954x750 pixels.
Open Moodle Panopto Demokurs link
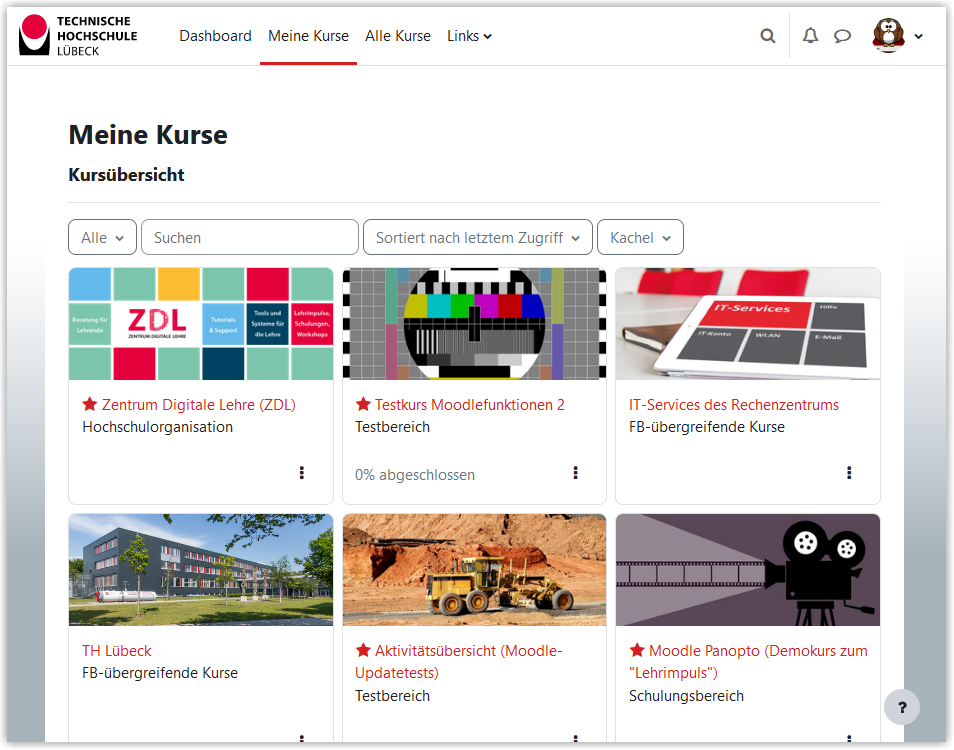coord(748,662)
